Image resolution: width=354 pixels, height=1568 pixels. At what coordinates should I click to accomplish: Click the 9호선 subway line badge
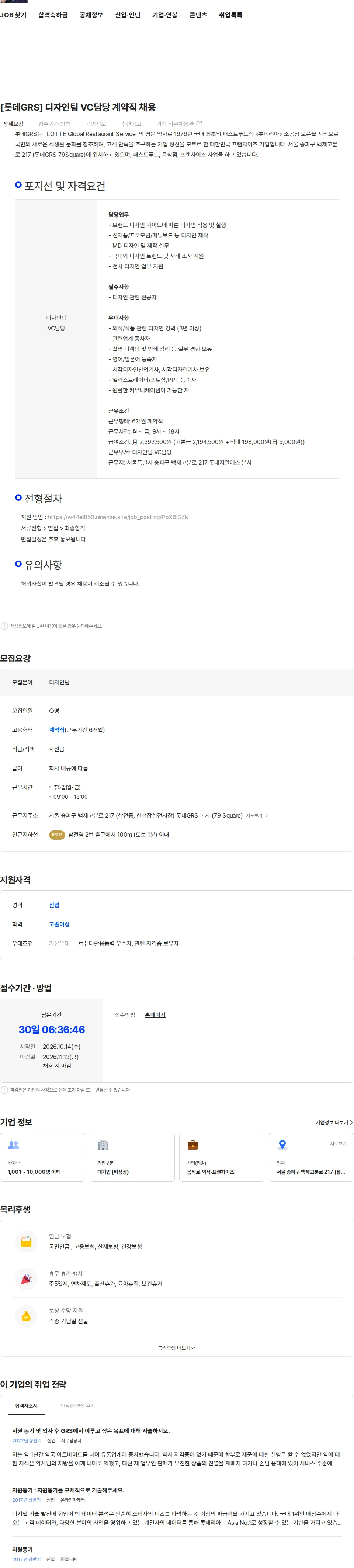[x=56, y=835]
